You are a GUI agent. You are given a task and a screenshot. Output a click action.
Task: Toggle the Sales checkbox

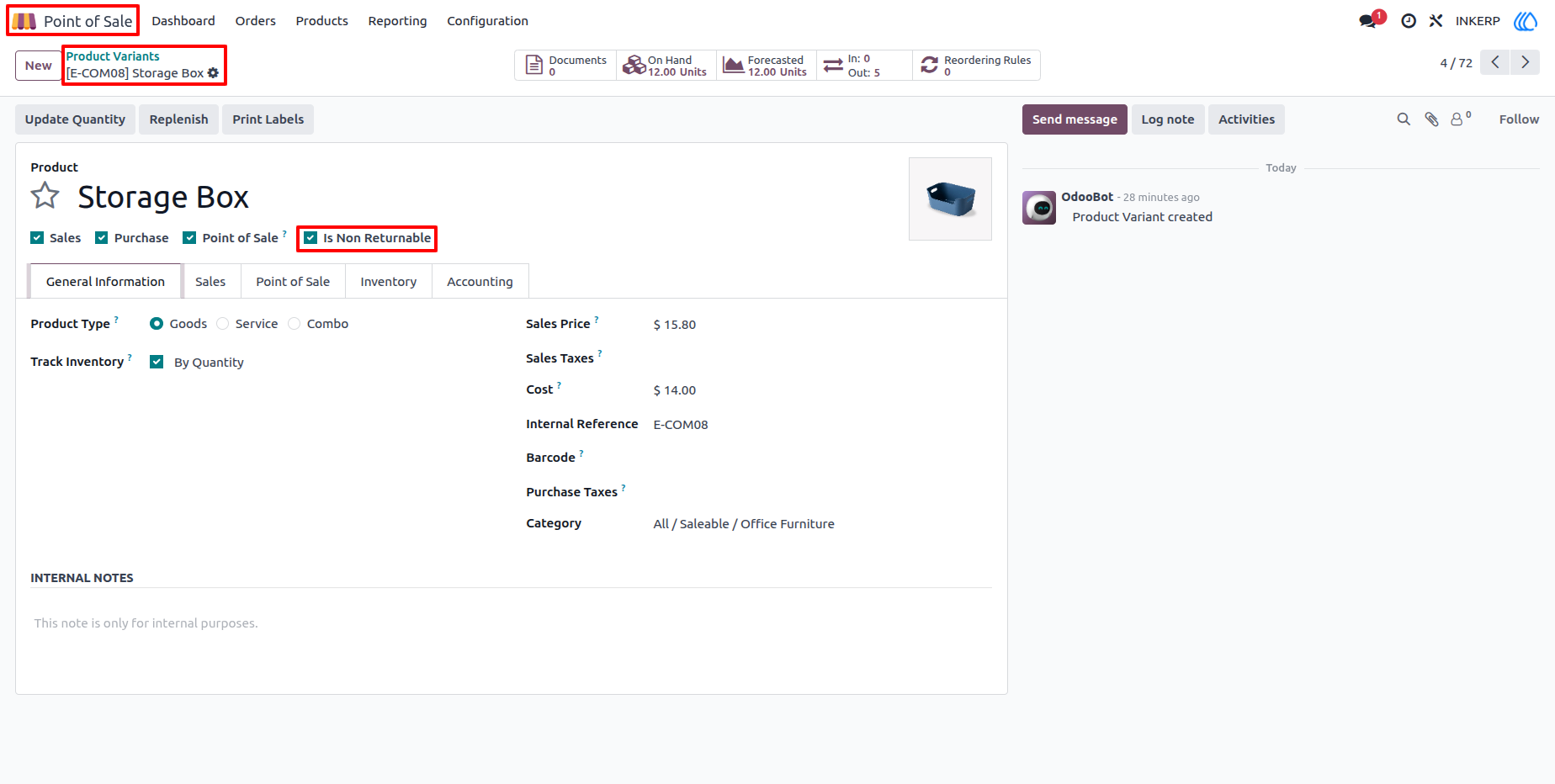[x=37, y=238]
